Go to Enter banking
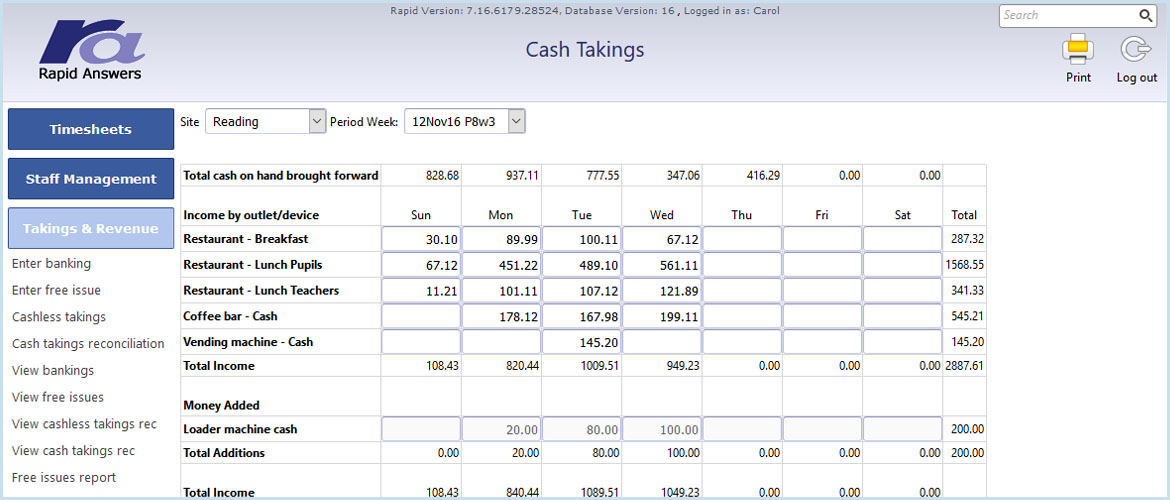The image size is (1170, 500). pos(51,263)
